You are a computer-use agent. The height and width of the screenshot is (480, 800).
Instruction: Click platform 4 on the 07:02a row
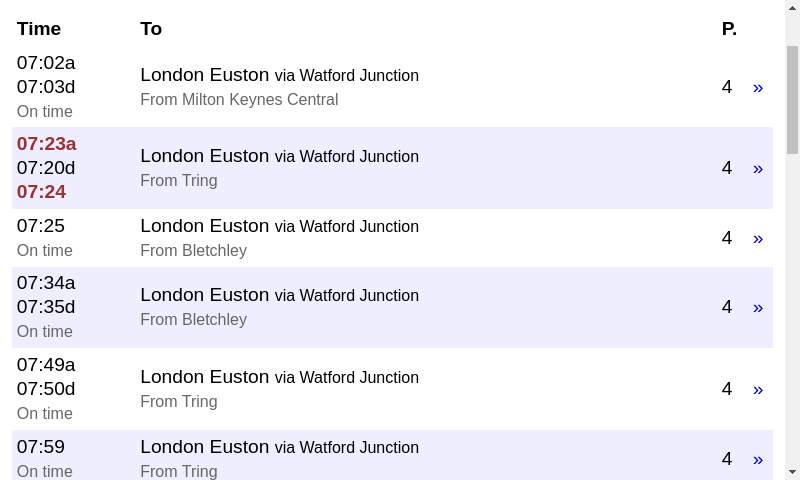click(x=727, y=87)
